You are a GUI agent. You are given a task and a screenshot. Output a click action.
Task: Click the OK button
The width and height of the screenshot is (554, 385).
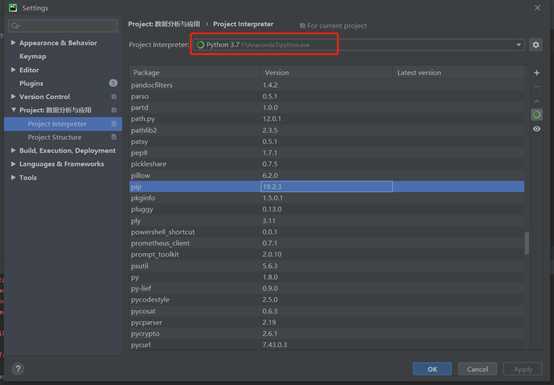pyautogui.click(x=432, y=369)
